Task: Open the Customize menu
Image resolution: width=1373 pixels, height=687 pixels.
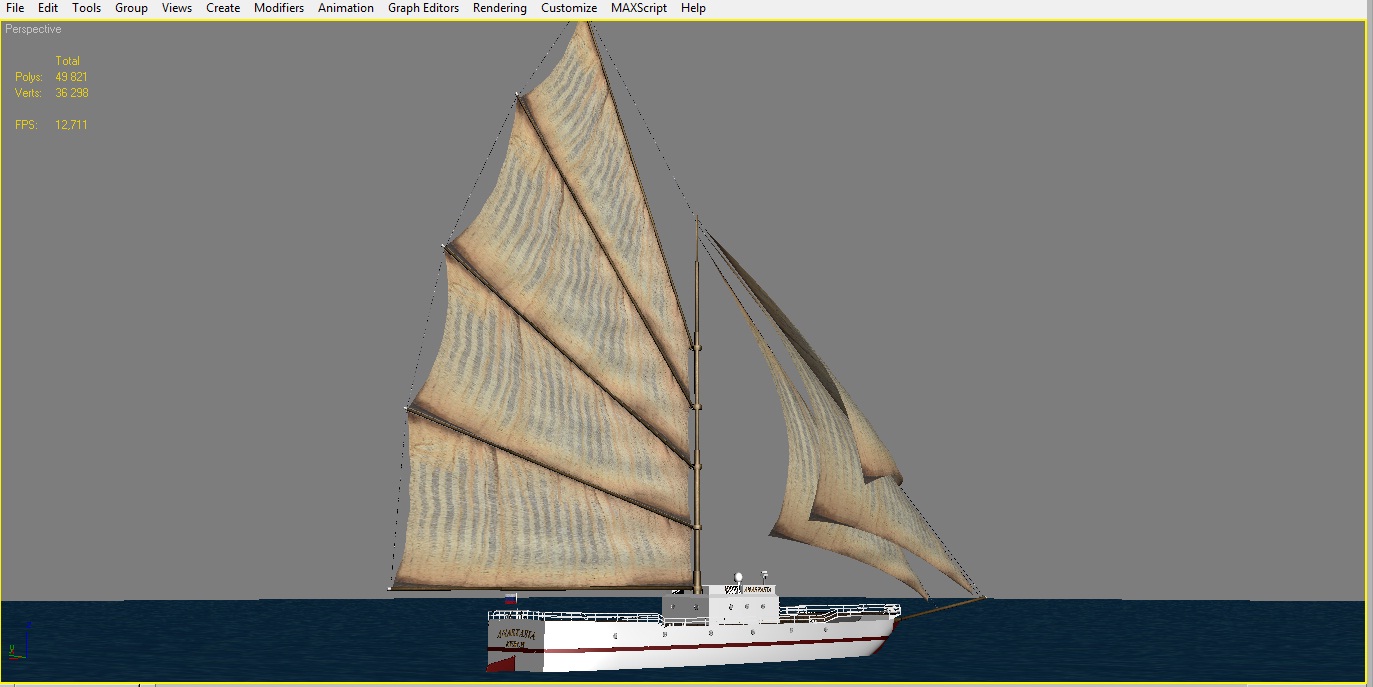Action: click(569, 8)
